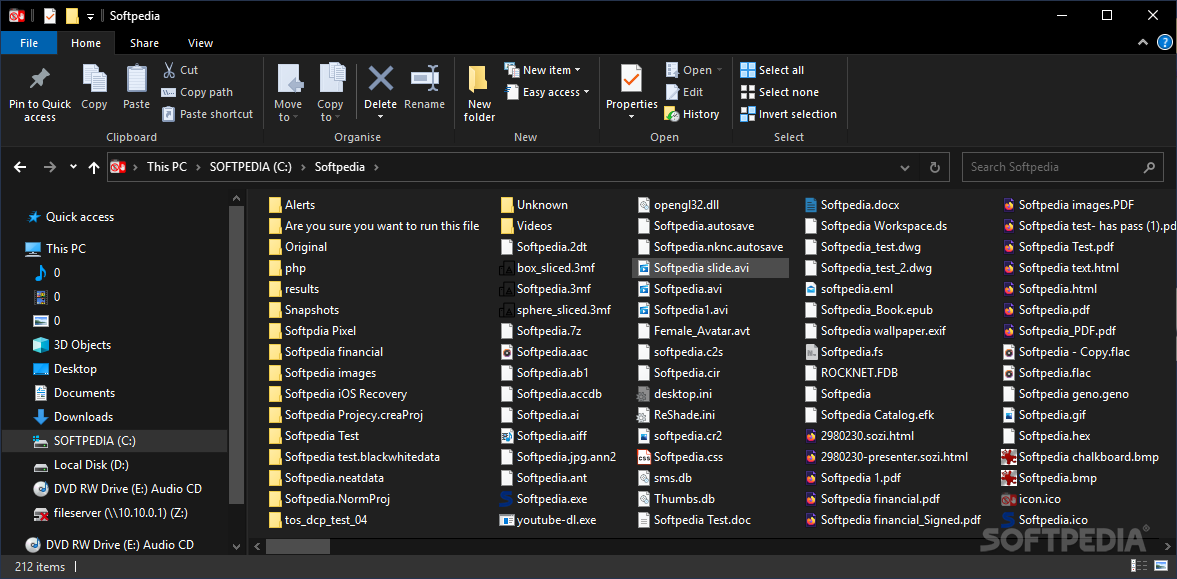1177x579 pixels.
Task: Select the Softpedia.css file
Action: pyautogui.click(x=679, y=457)
